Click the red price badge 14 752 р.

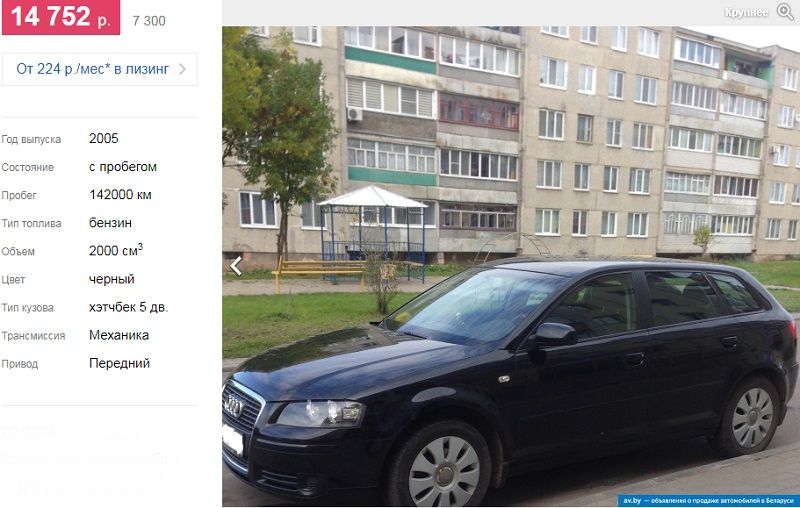(61, 17)
